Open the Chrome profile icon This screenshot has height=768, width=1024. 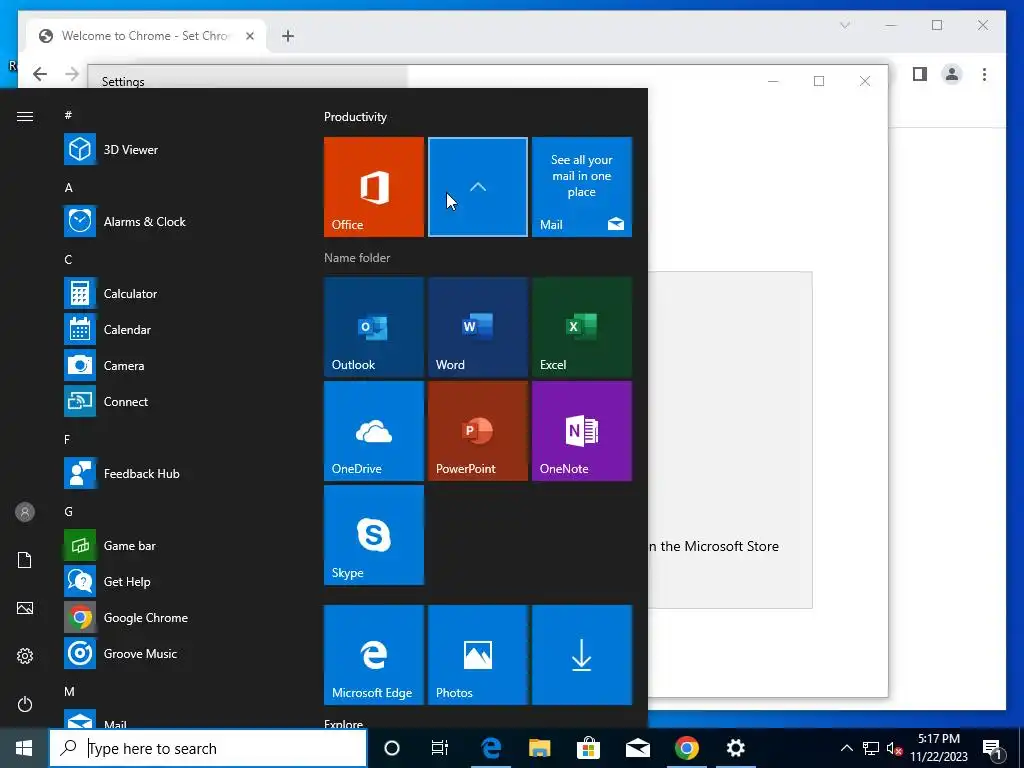pyautogui.click(x=952, y=74)
